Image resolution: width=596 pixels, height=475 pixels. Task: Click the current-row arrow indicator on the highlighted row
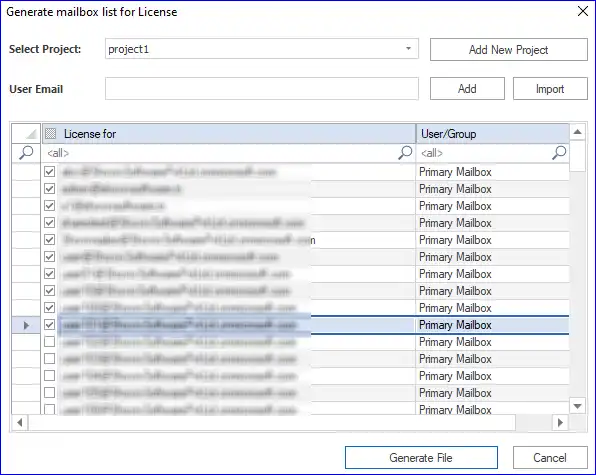[26, 325]
